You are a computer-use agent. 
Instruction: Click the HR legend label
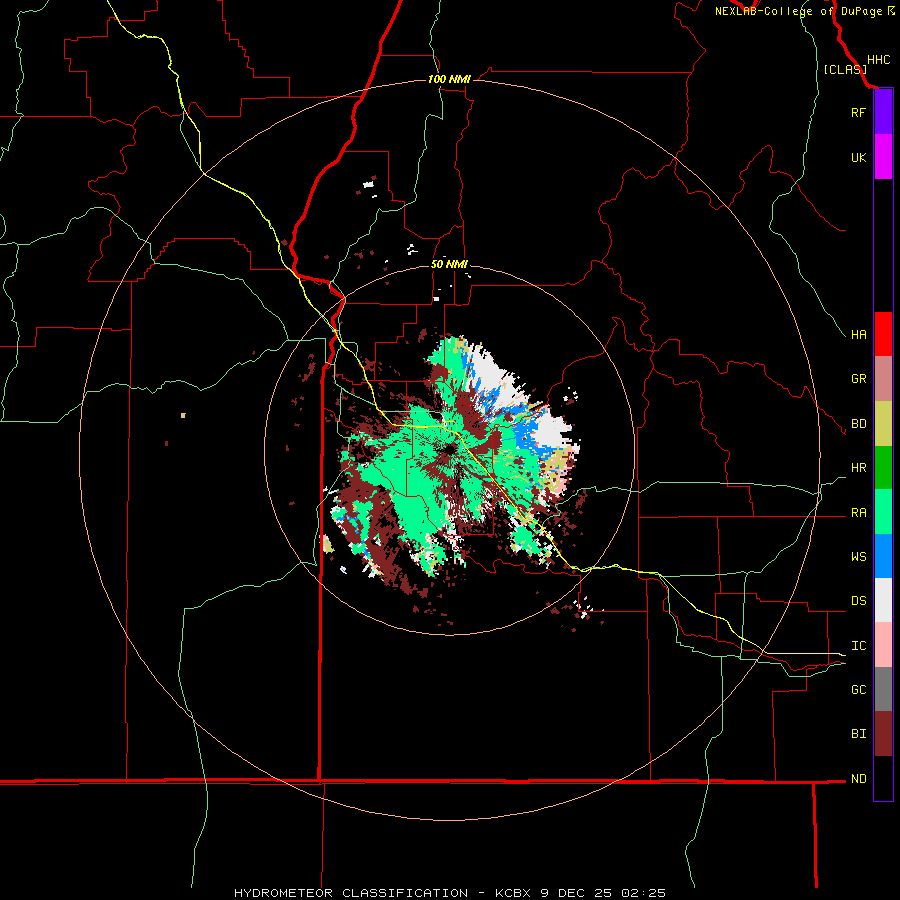pos(858,467)
